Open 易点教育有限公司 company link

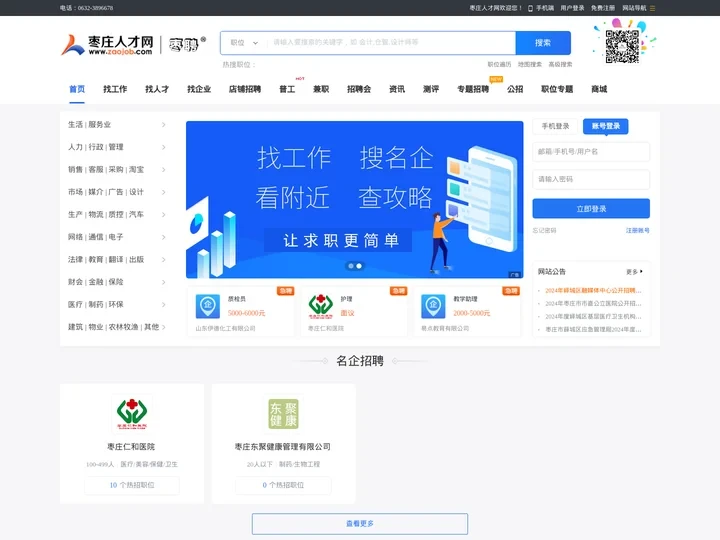coord(445,328)
